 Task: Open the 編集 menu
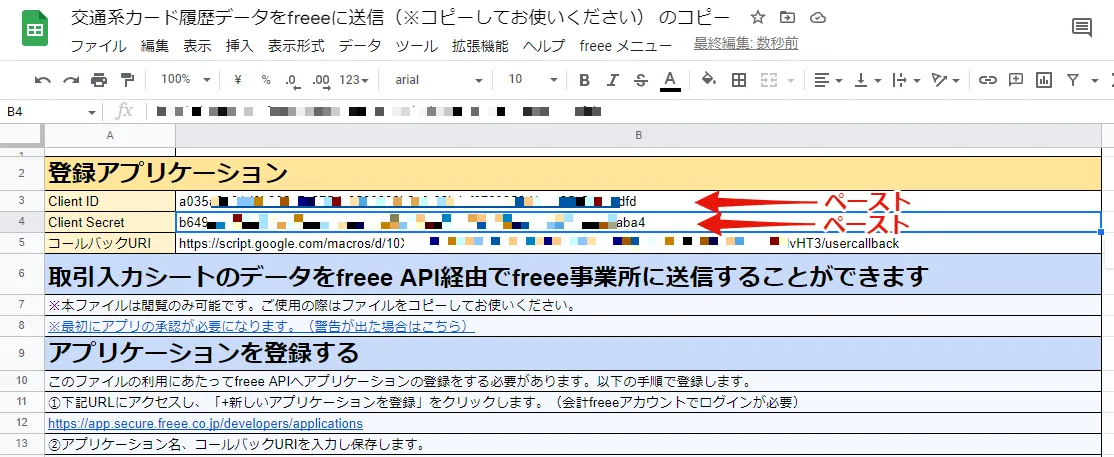(x=154, y=46)
